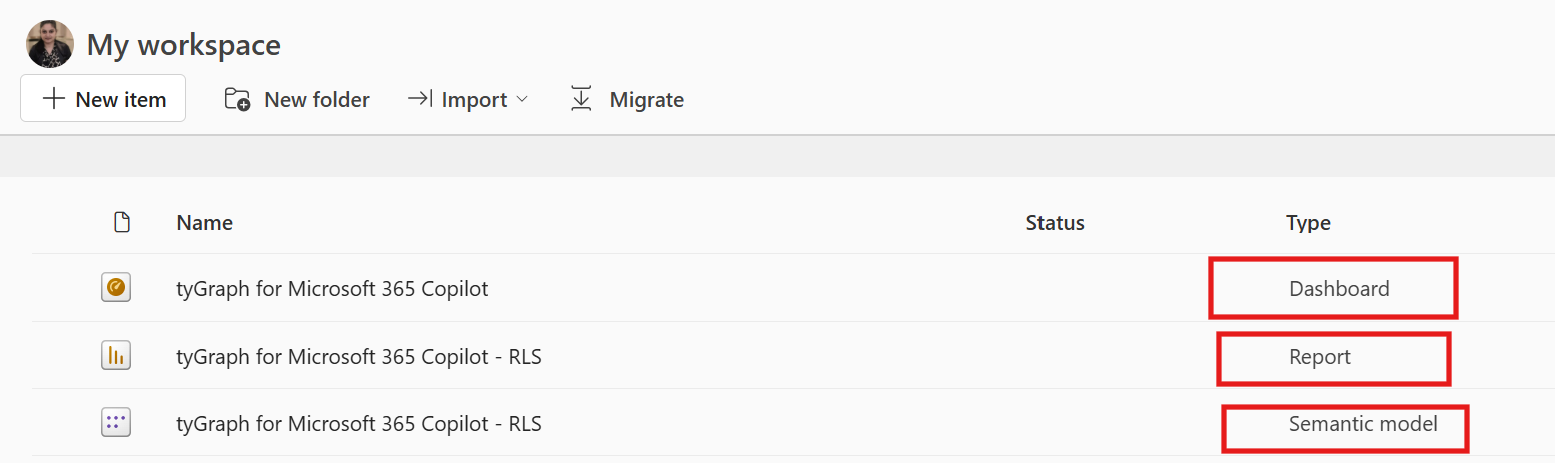The image size is (1555, 463).
Task: Click the Import arrow icon
Action: click(419, 99)
